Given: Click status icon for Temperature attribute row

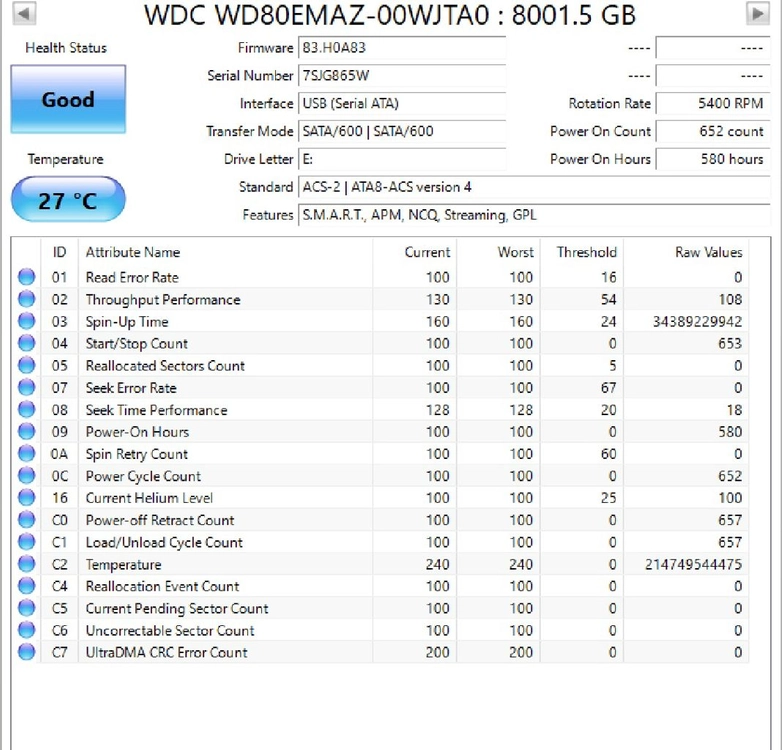Looking at the screenshot, I should pos(26,563).
